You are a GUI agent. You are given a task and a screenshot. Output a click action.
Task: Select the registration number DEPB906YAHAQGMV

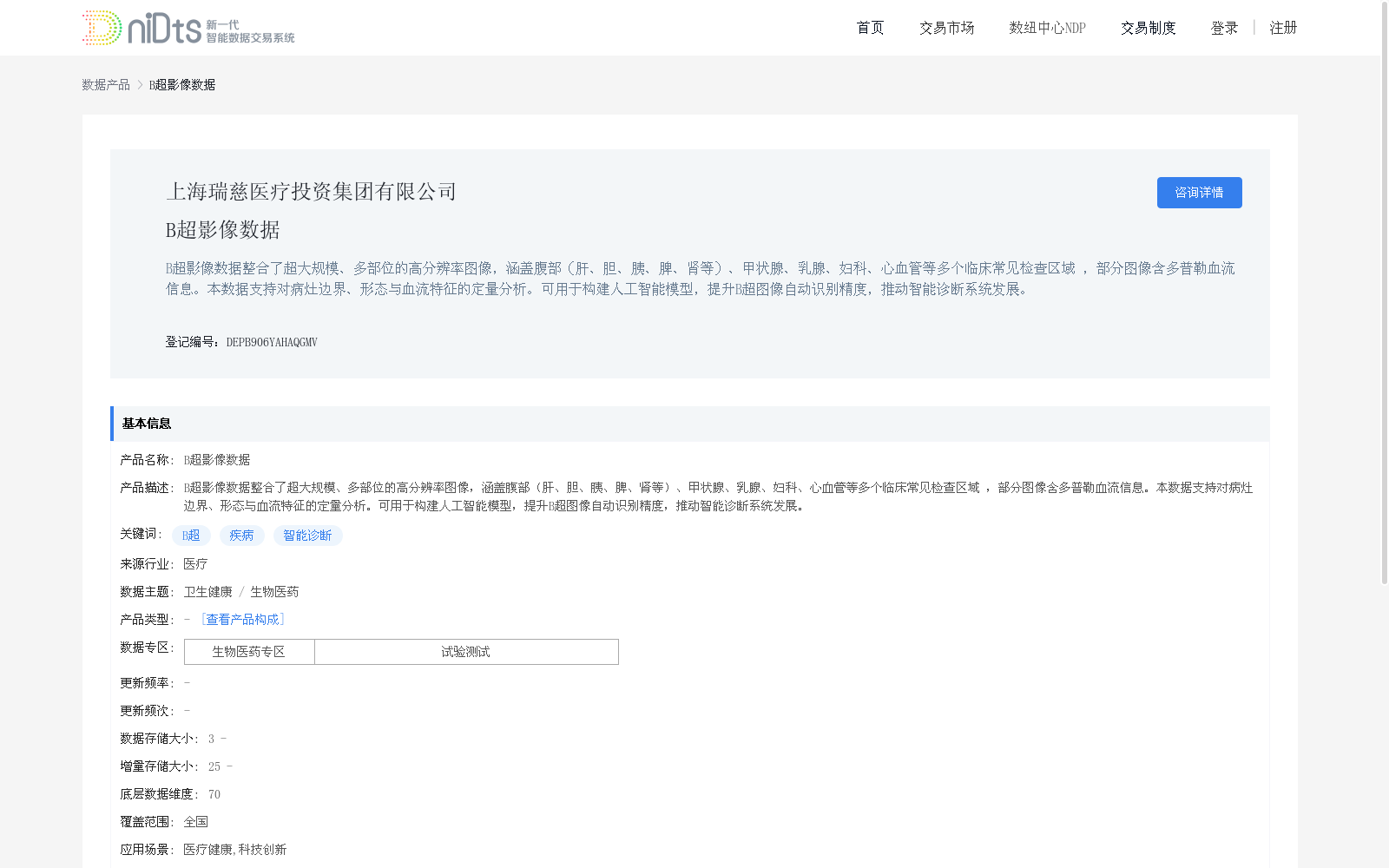point(272,342)
